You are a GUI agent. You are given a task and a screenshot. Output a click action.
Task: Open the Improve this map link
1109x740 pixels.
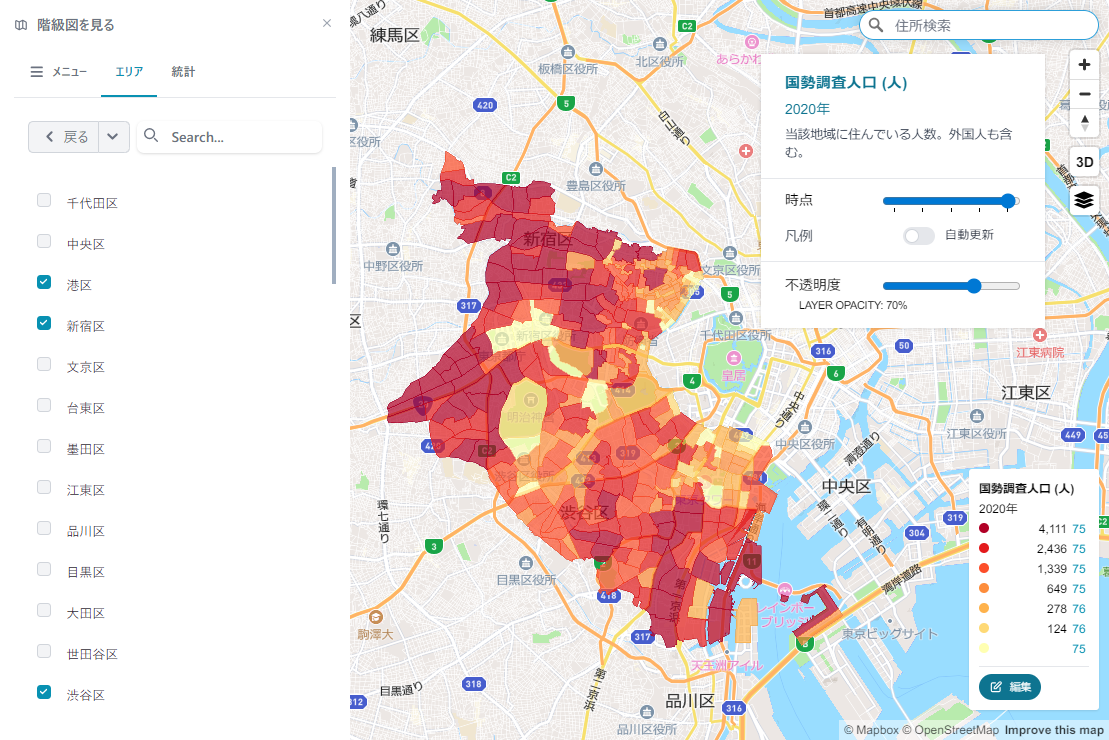coord(1054,730)
